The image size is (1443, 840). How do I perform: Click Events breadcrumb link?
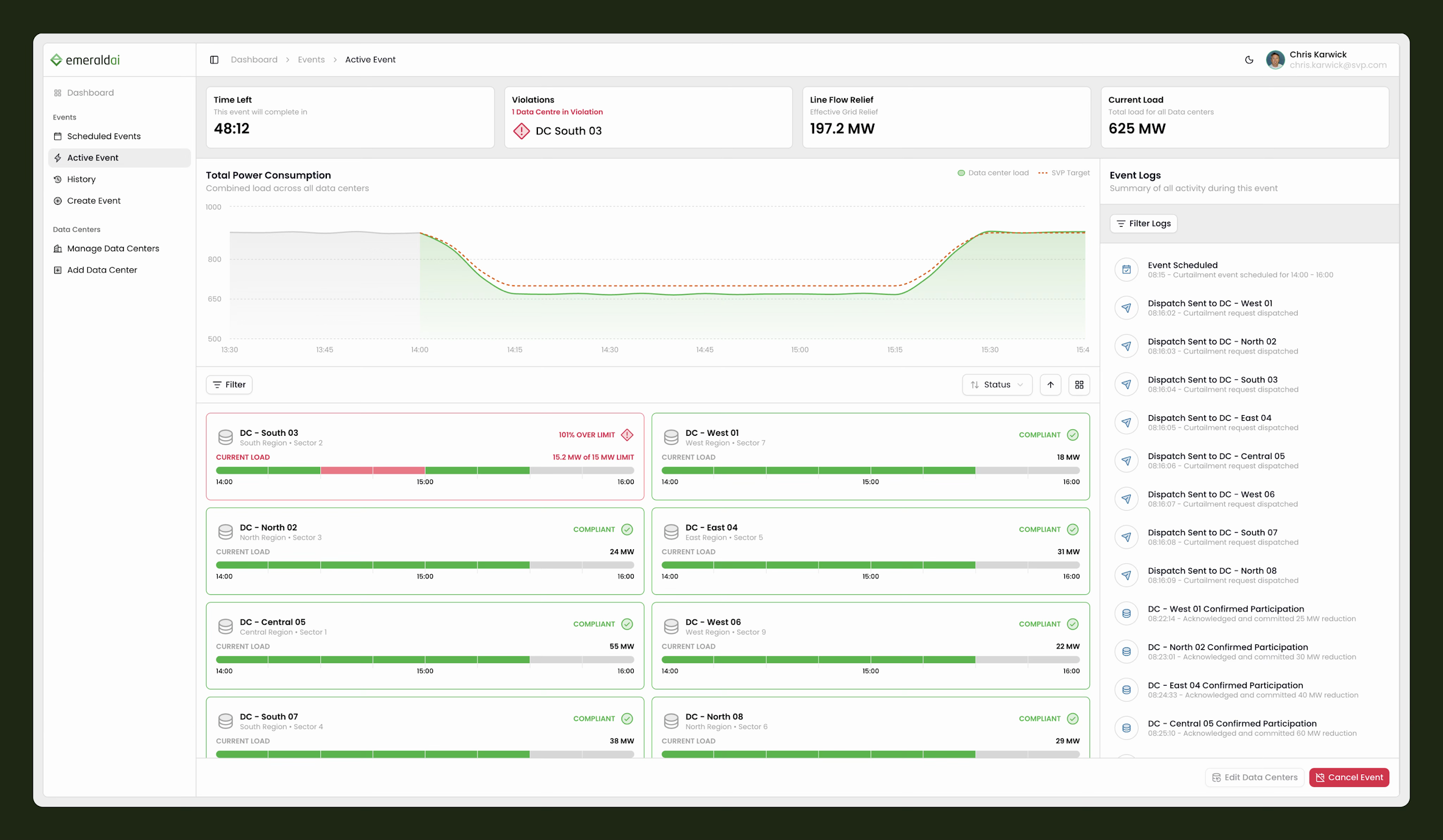(311, 60)
